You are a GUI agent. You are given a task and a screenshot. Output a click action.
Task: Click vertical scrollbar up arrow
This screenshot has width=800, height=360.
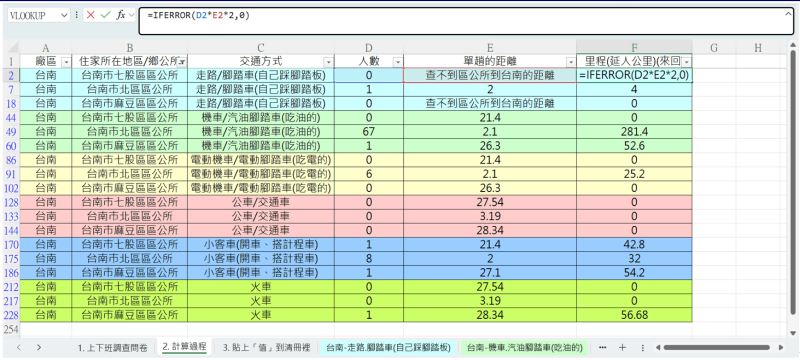792,44
